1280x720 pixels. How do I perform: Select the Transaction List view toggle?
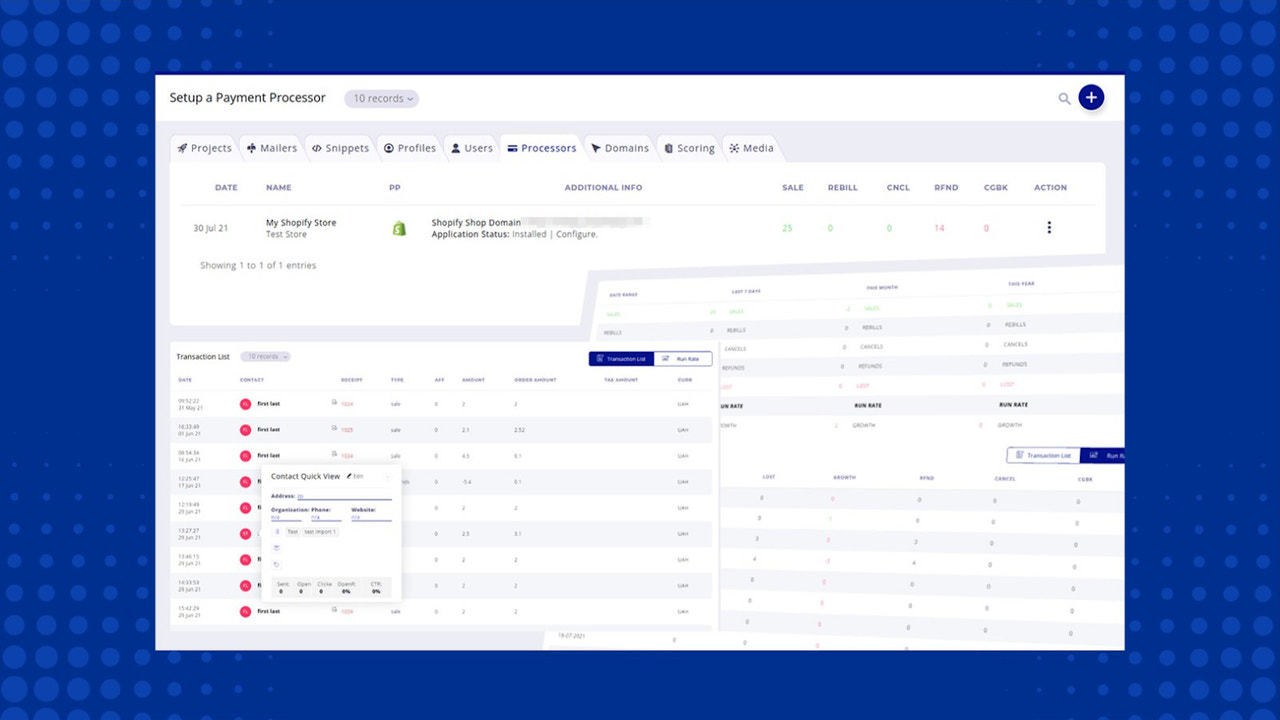click(x=623, y=358)
